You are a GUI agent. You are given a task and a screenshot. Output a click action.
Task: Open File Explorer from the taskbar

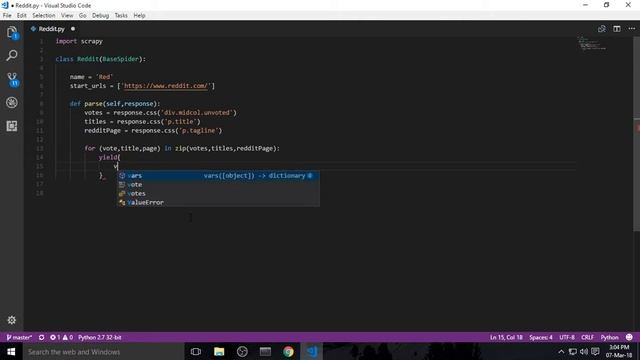pos(219,351)
